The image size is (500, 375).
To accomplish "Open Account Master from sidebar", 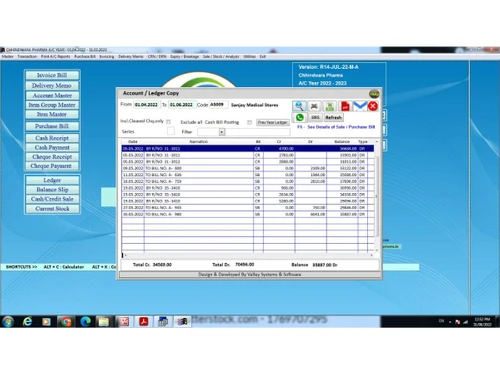I will 52,95.
